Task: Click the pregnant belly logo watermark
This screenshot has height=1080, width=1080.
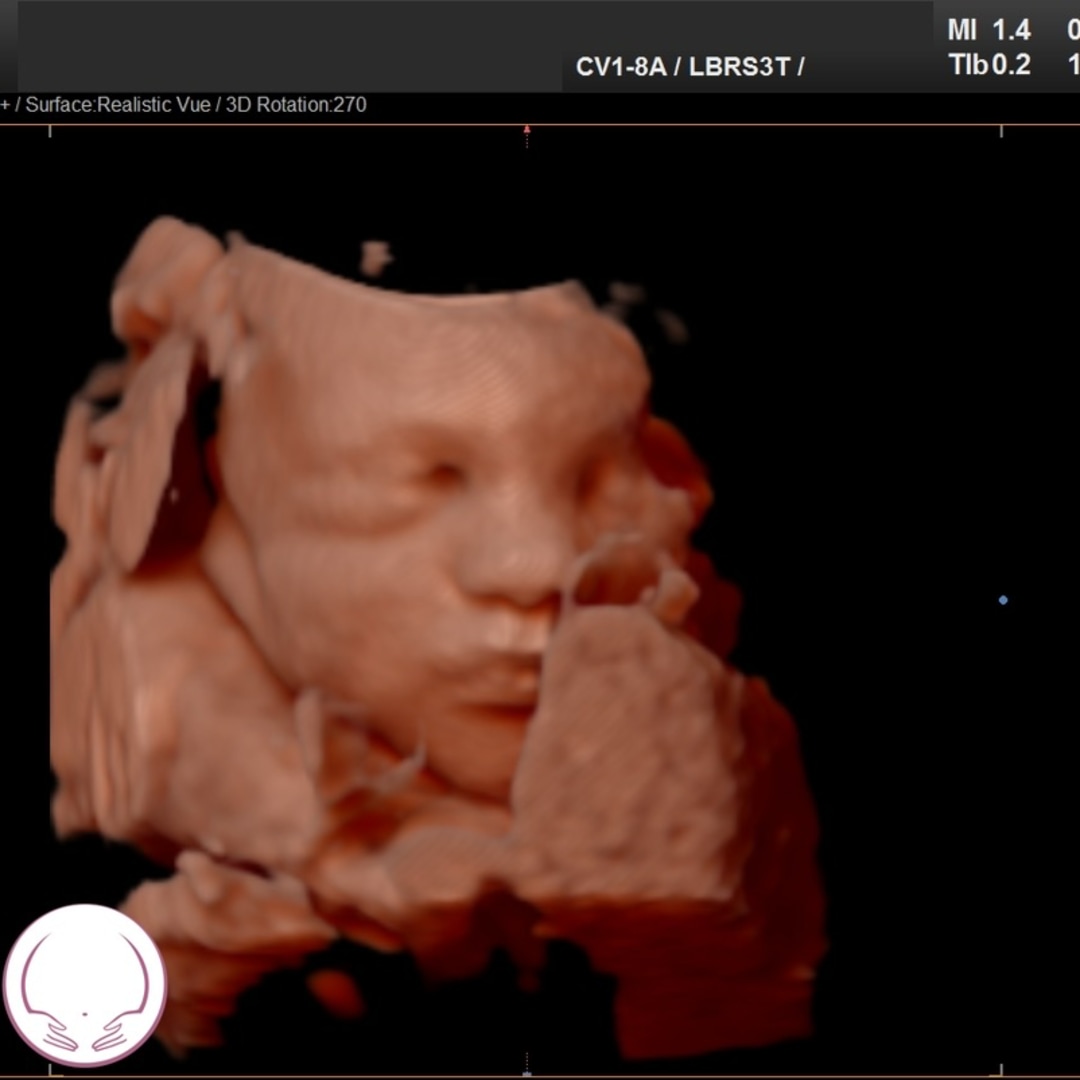Action: [85, 985]
